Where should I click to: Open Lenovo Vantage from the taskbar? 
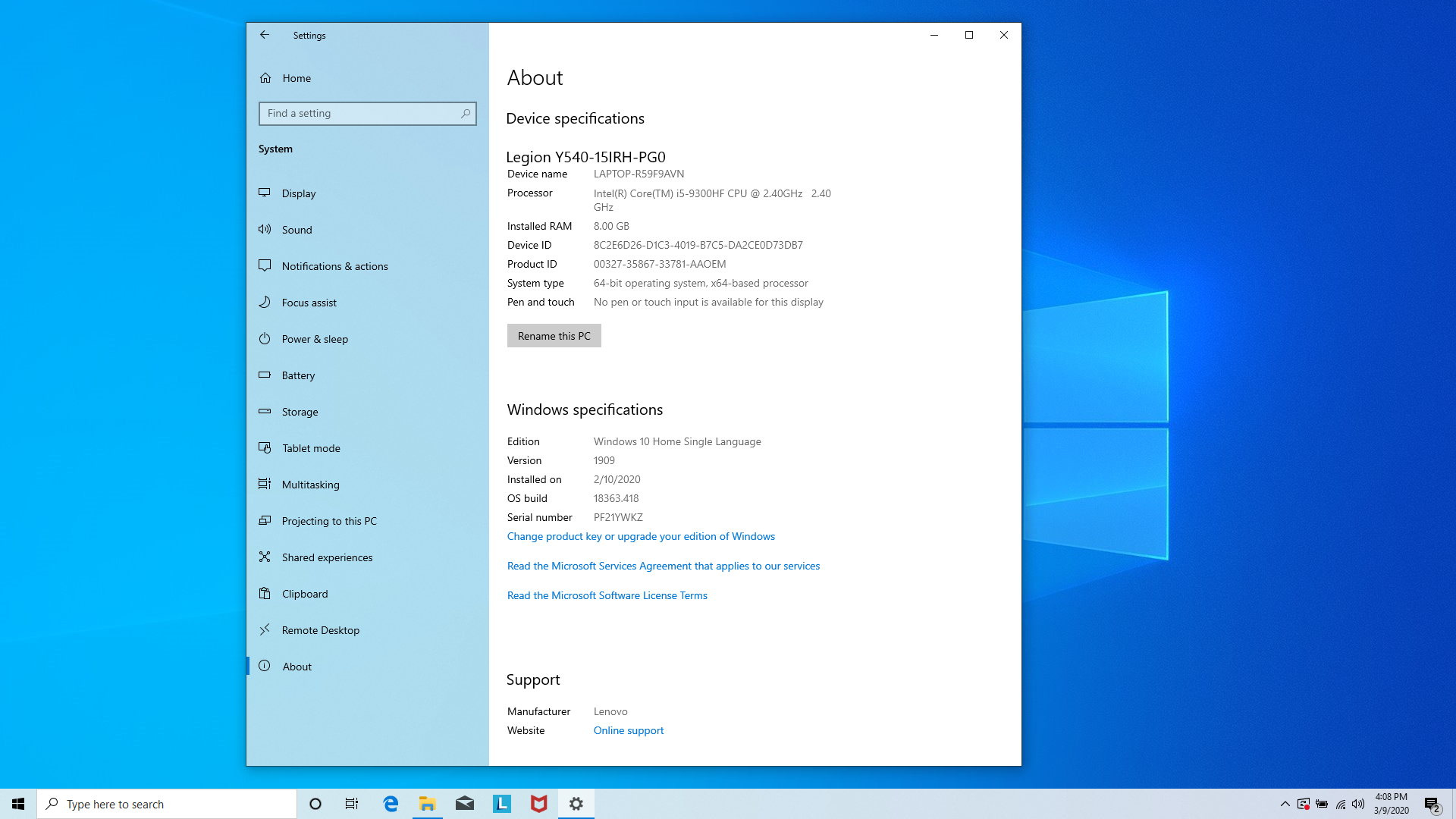502,804
